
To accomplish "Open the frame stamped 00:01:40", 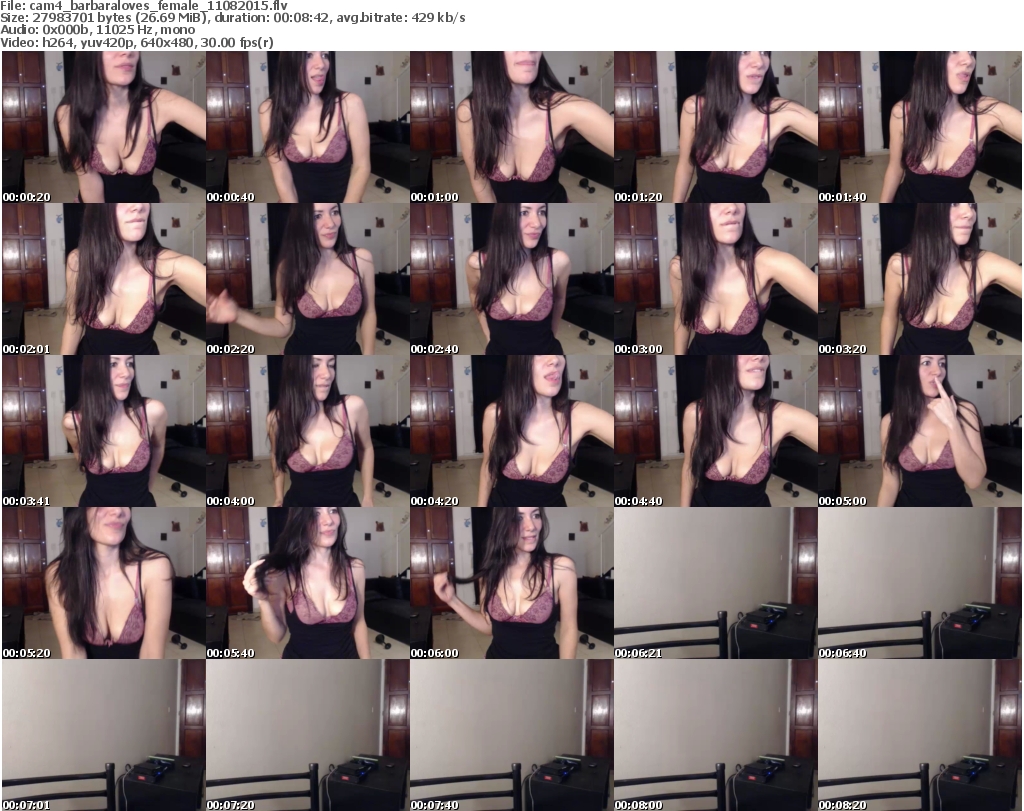I will coord(920,127).
